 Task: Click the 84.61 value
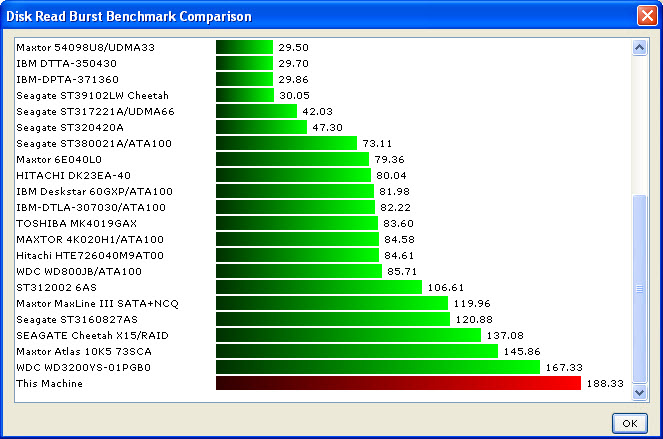point(399,256)
